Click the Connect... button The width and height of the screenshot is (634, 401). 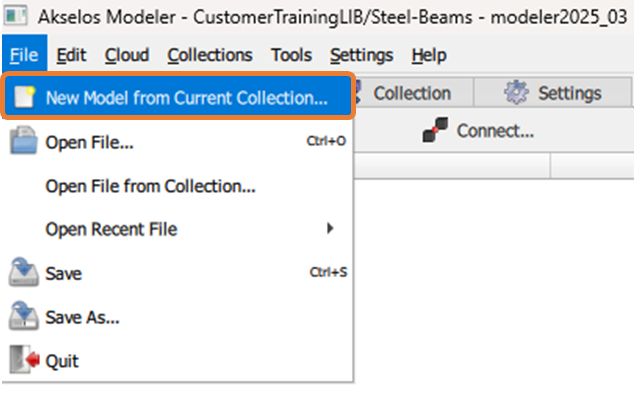(x=478, y=131)
